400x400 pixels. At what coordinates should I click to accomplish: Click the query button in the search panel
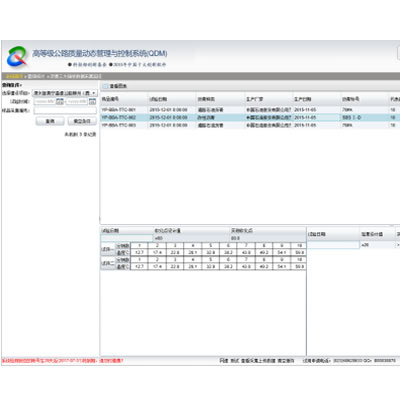click(x=50, y=121)
